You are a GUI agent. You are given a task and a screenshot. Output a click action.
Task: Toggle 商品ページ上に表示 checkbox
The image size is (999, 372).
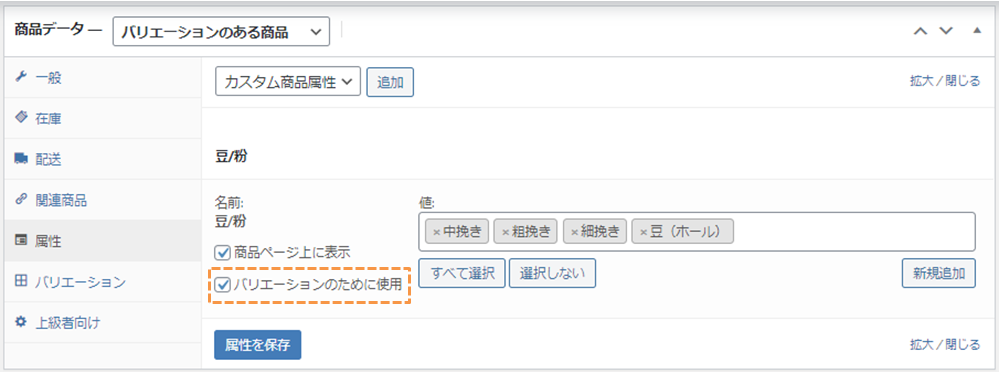point(222,252)
